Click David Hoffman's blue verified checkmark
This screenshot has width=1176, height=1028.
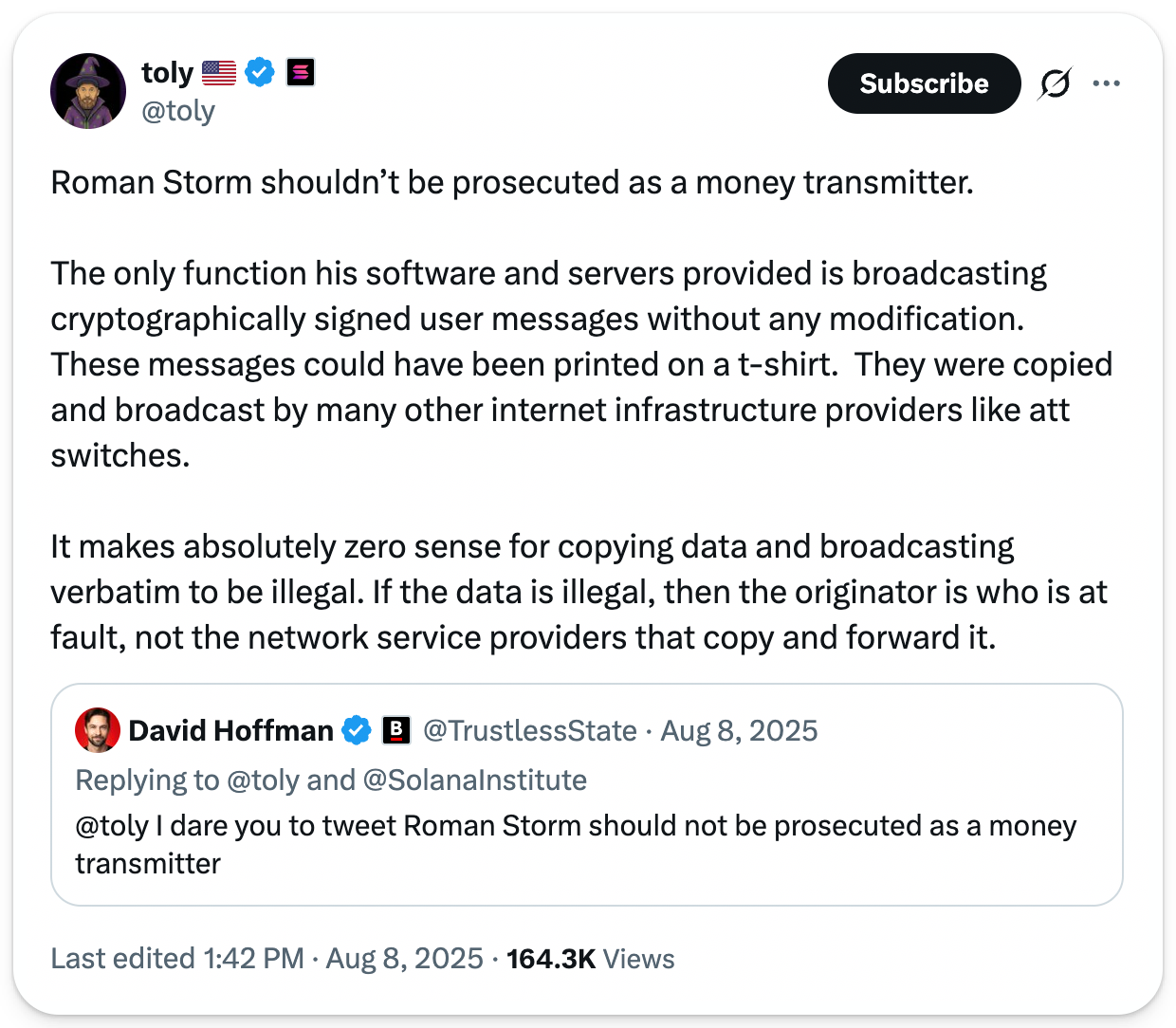point(357,730)
